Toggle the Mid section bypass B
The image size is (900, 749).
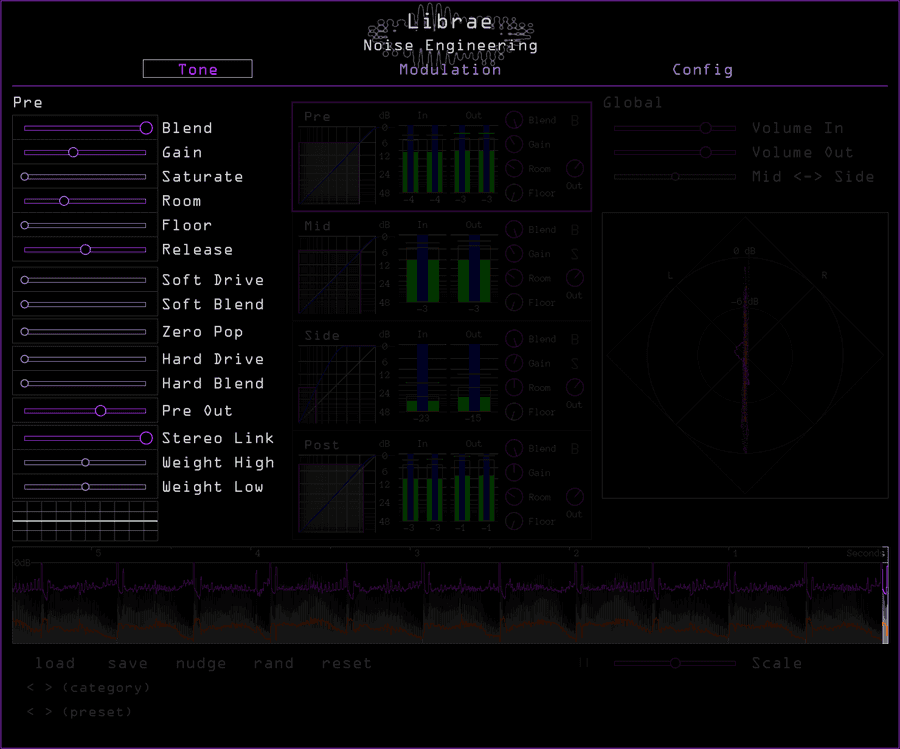point(575,230)
